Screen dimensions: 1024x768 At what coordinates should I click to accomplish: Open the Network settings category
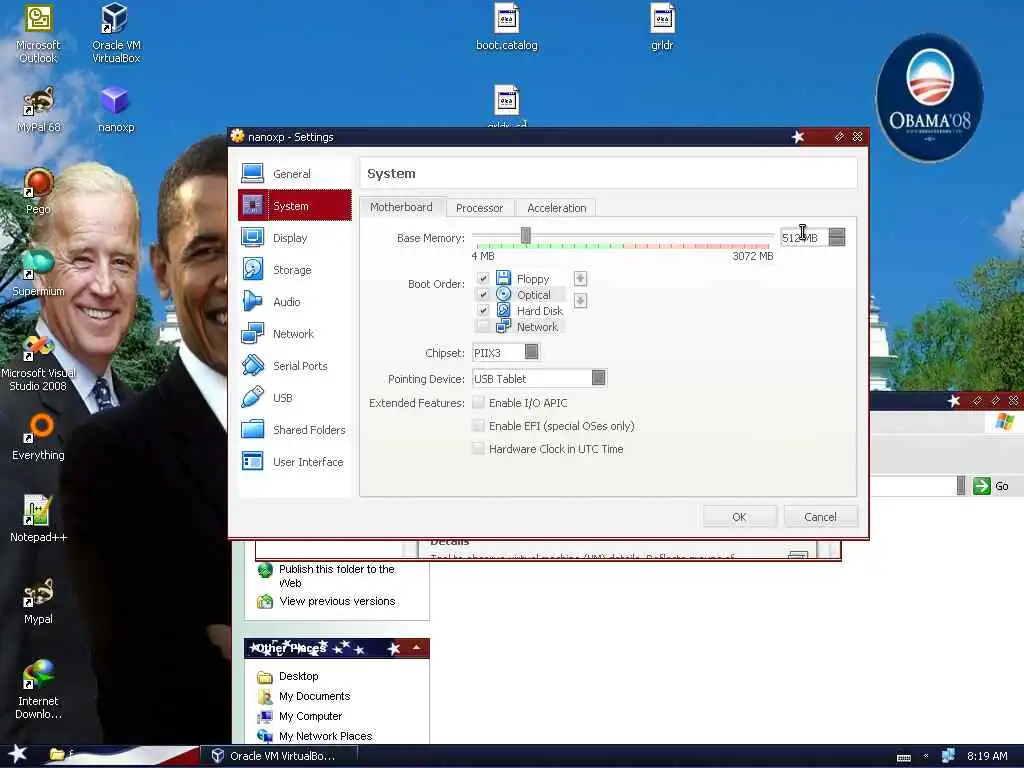[295, 334]
